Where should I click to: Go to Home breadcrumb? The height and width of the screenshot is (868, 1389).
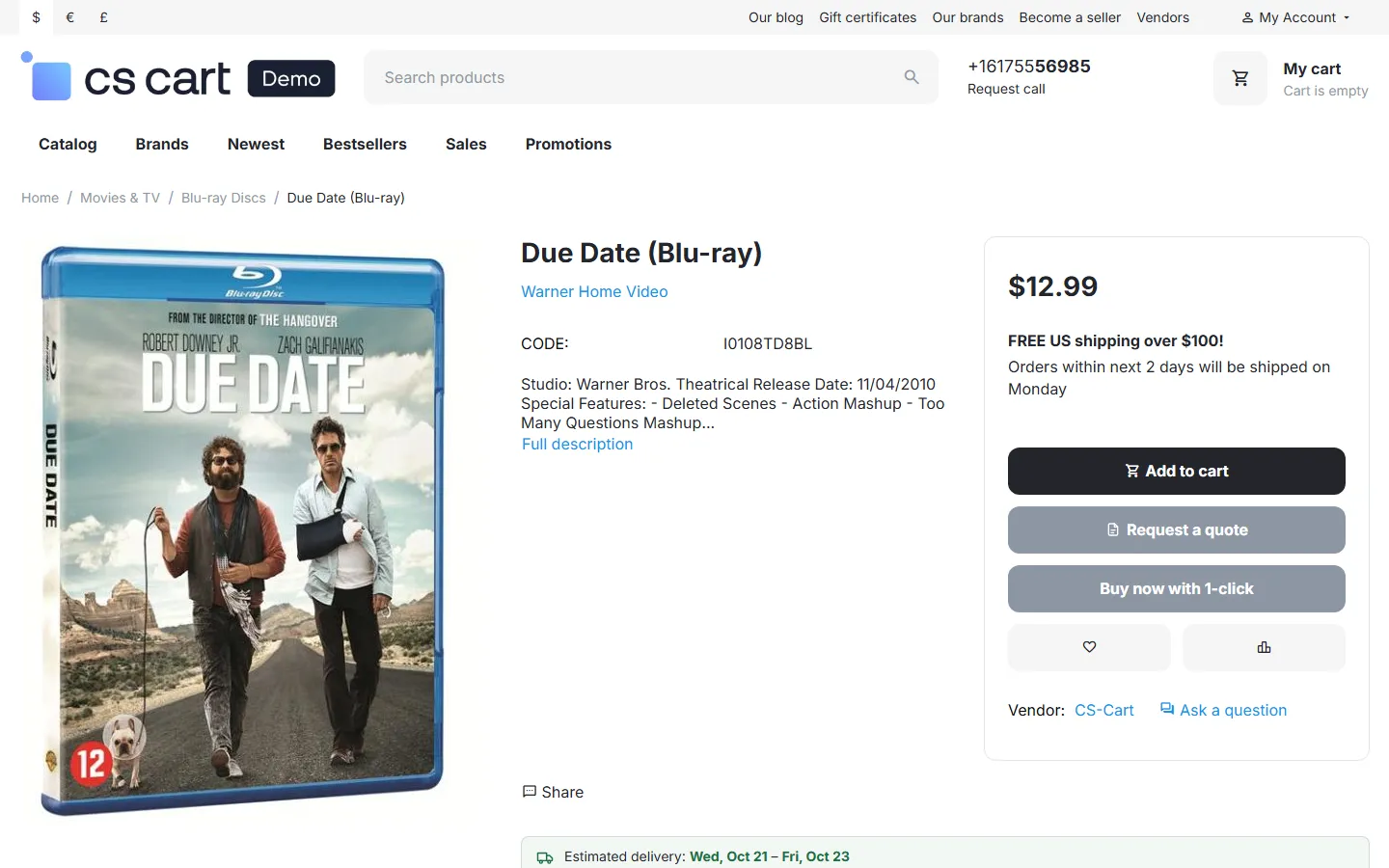(x=41, y=198)
